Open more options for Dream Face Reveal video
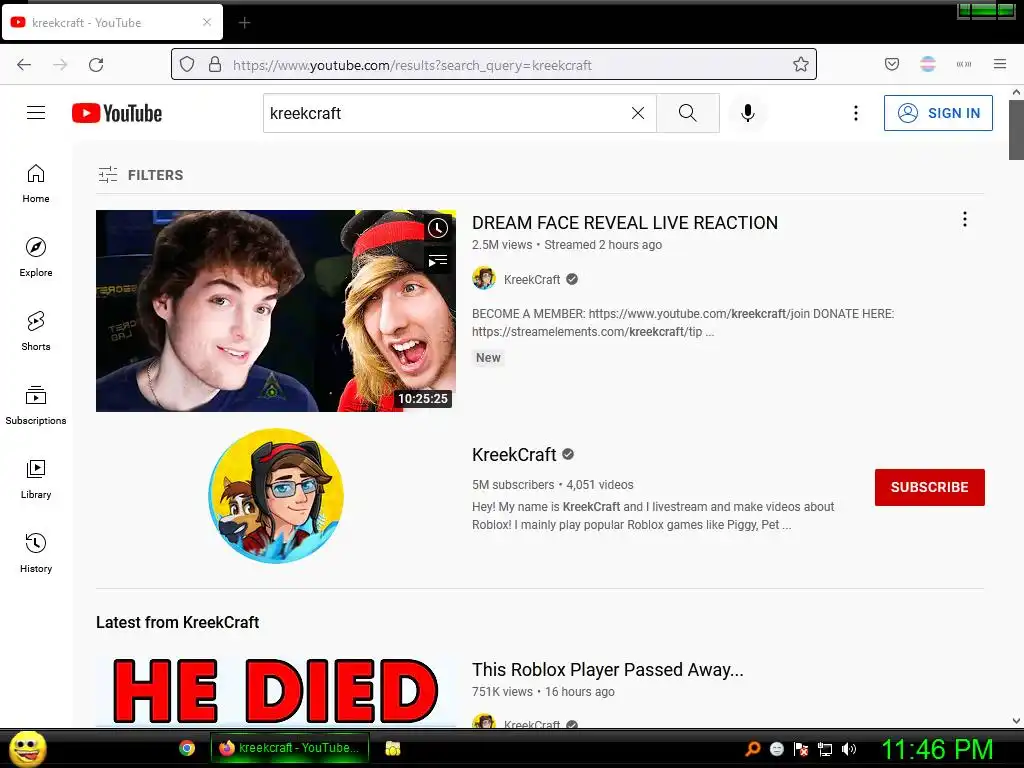Screen dimensions: 1024x768 tap(965, 219)
